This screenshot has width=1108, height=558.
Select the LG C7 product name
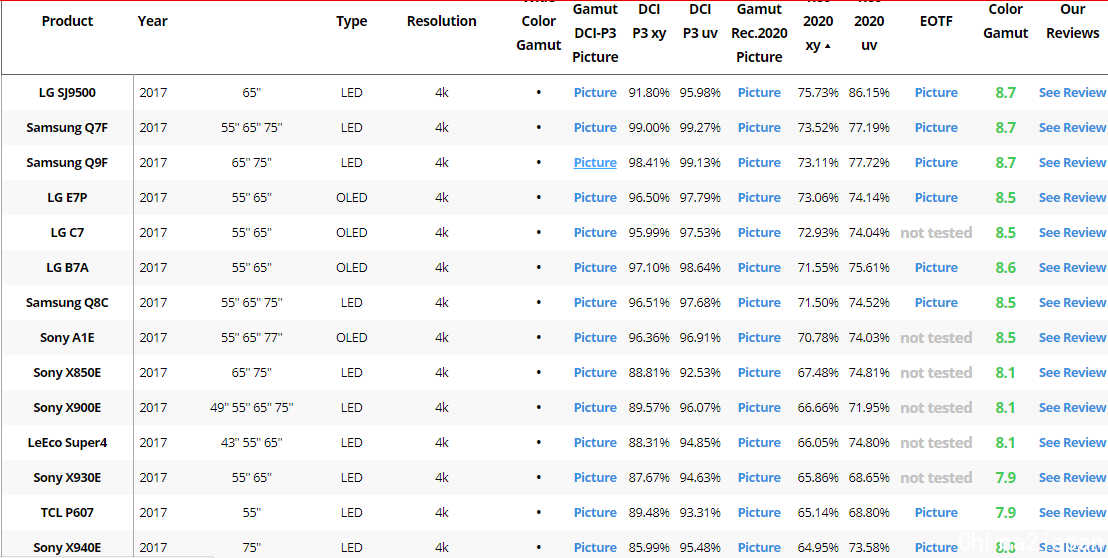(x=67, y=232)
